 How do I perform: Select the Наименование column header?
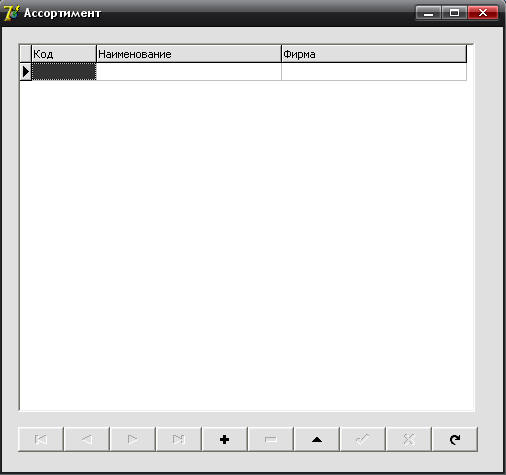(189, 54)
